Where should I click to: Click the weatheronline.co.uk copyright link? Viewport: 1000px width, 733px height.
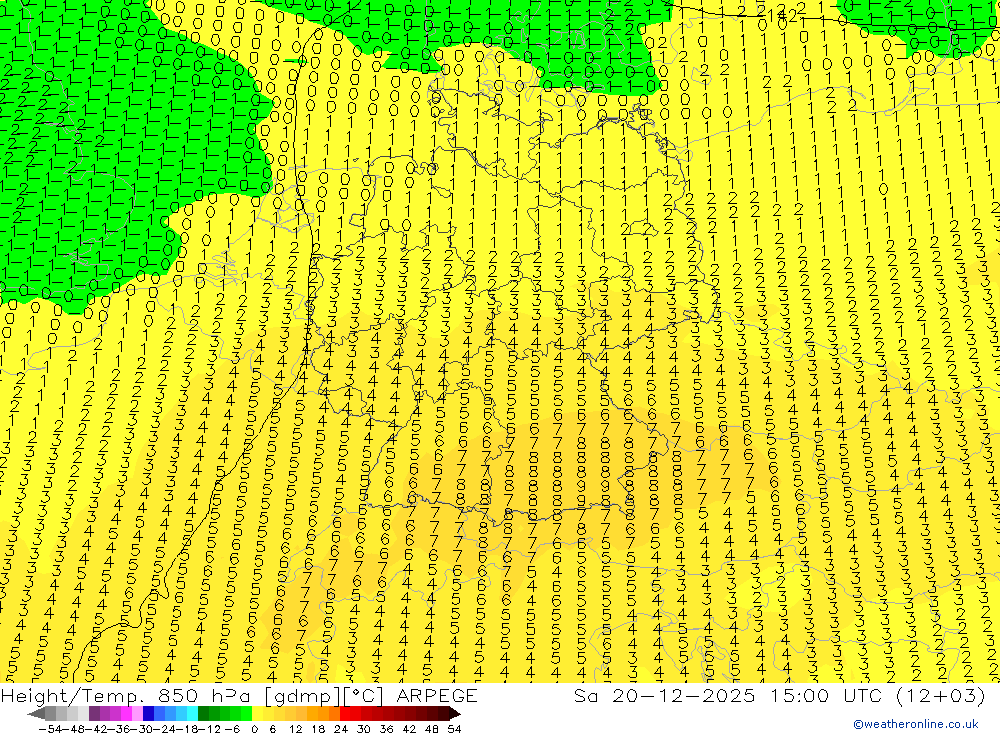point(915,724)
